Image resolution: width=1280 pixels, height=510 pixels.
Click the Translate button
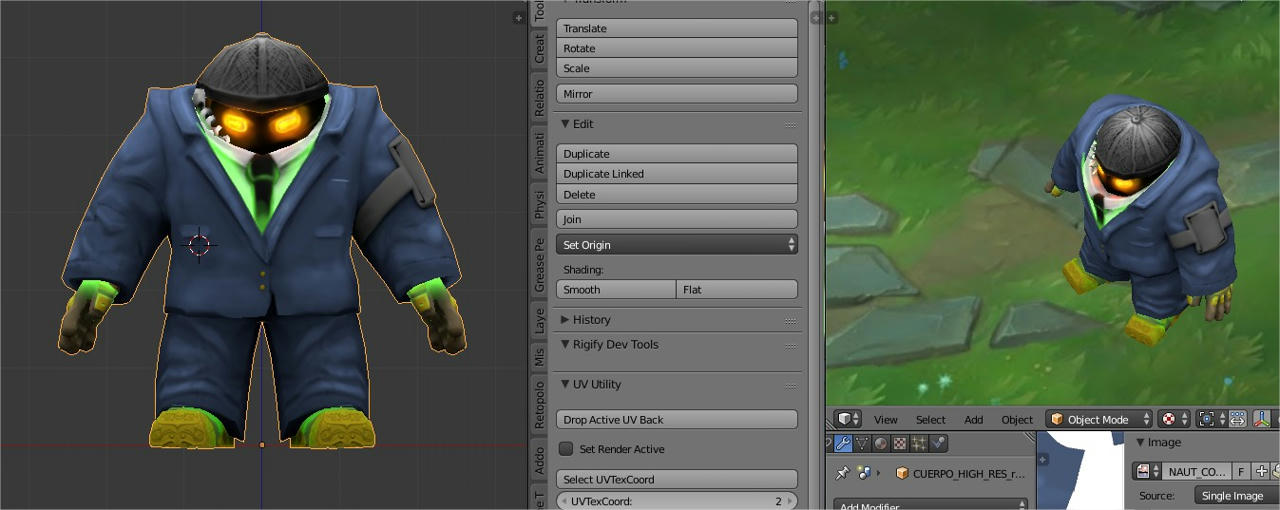(677, 28)
